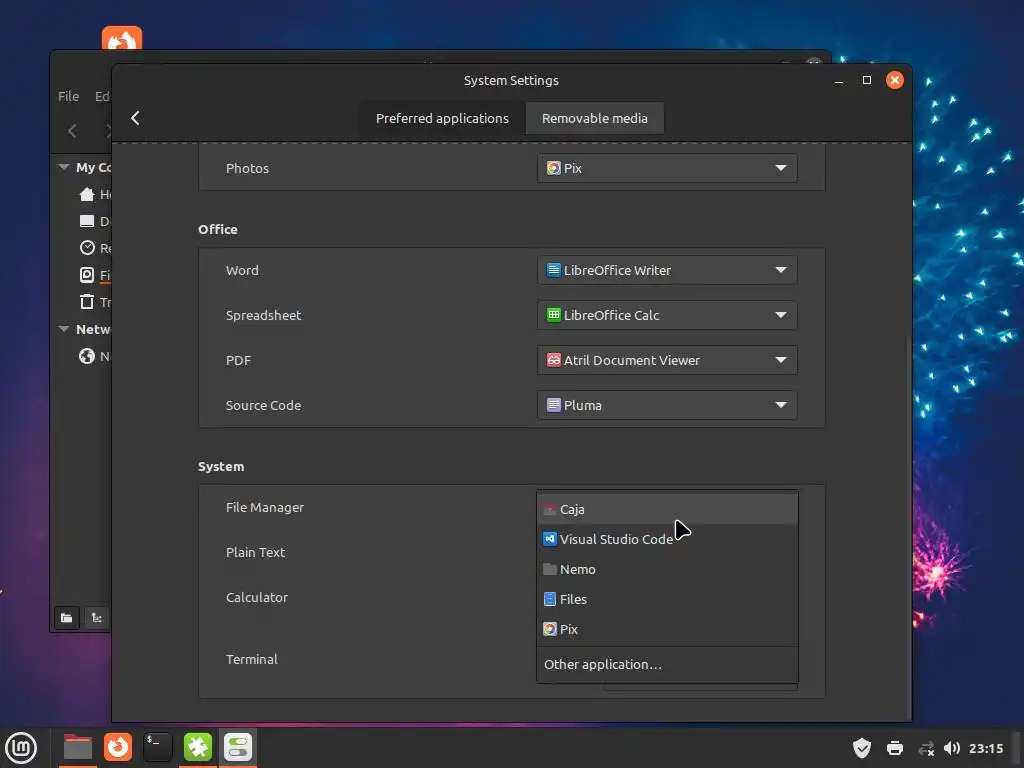Open the security shield tray icon
The height and width of the screenshot is (768, 1024).
point(862,748)
